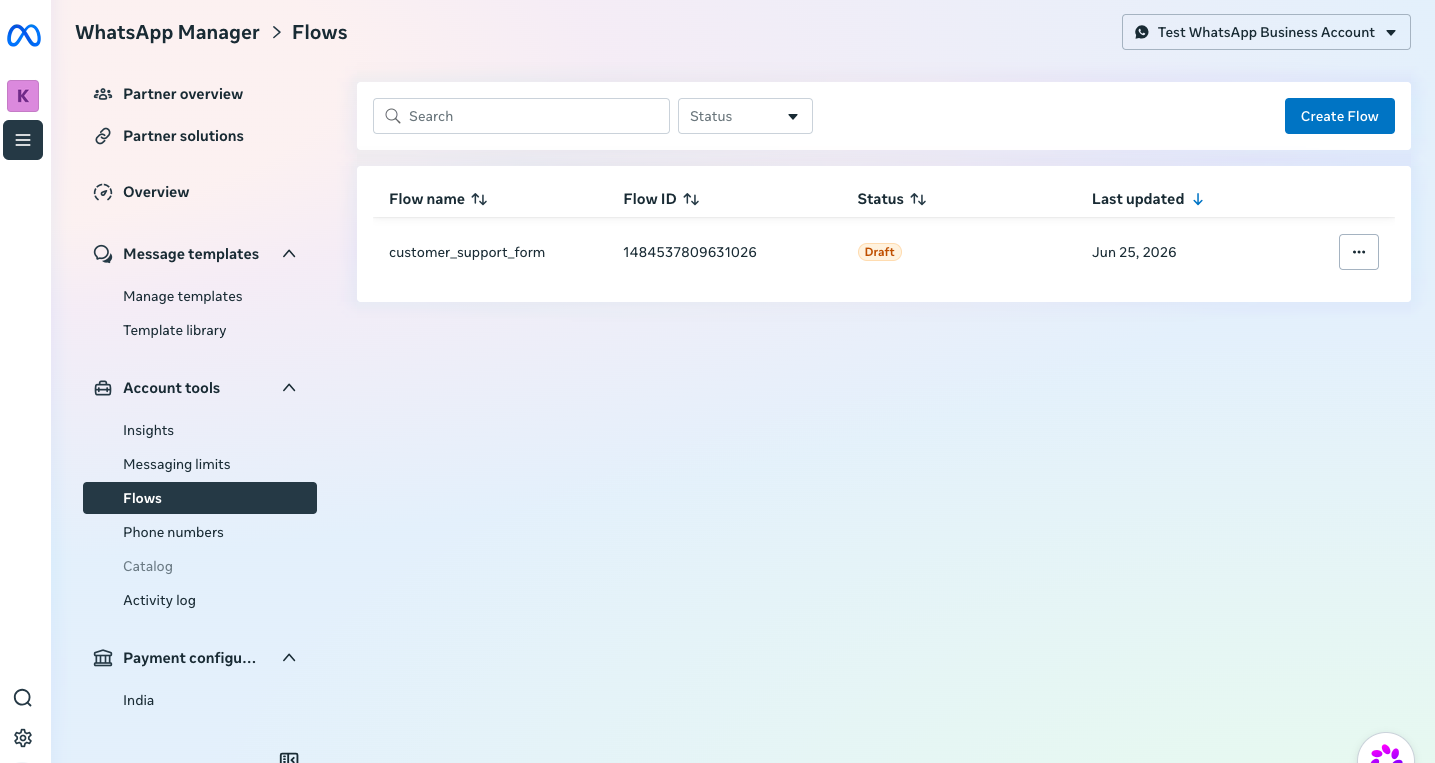This screenshot has height=763, width=1435.
Task: Open Messaging limits page
Action: click(x=177, y=464)
